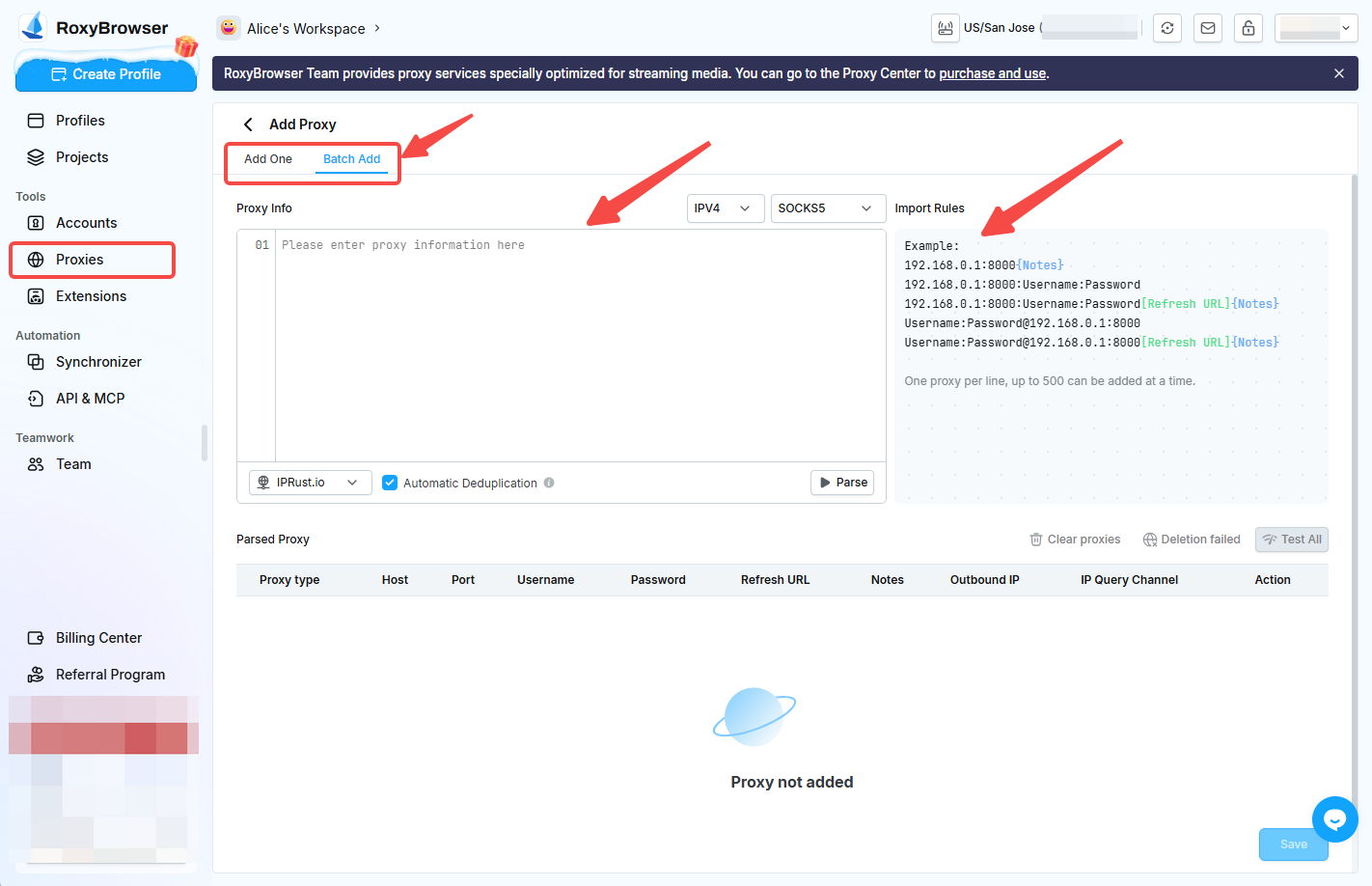Dismiss the proxy services announcement banner
Image resolution: width=1372 pixels, height=886 pixels.
click(1338, 73)
